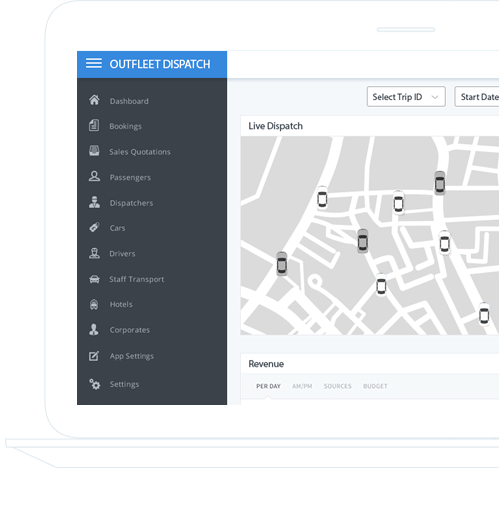Screen dimensions: 499x526
Task: Go to Staff Transport
Action: [136, 279]
